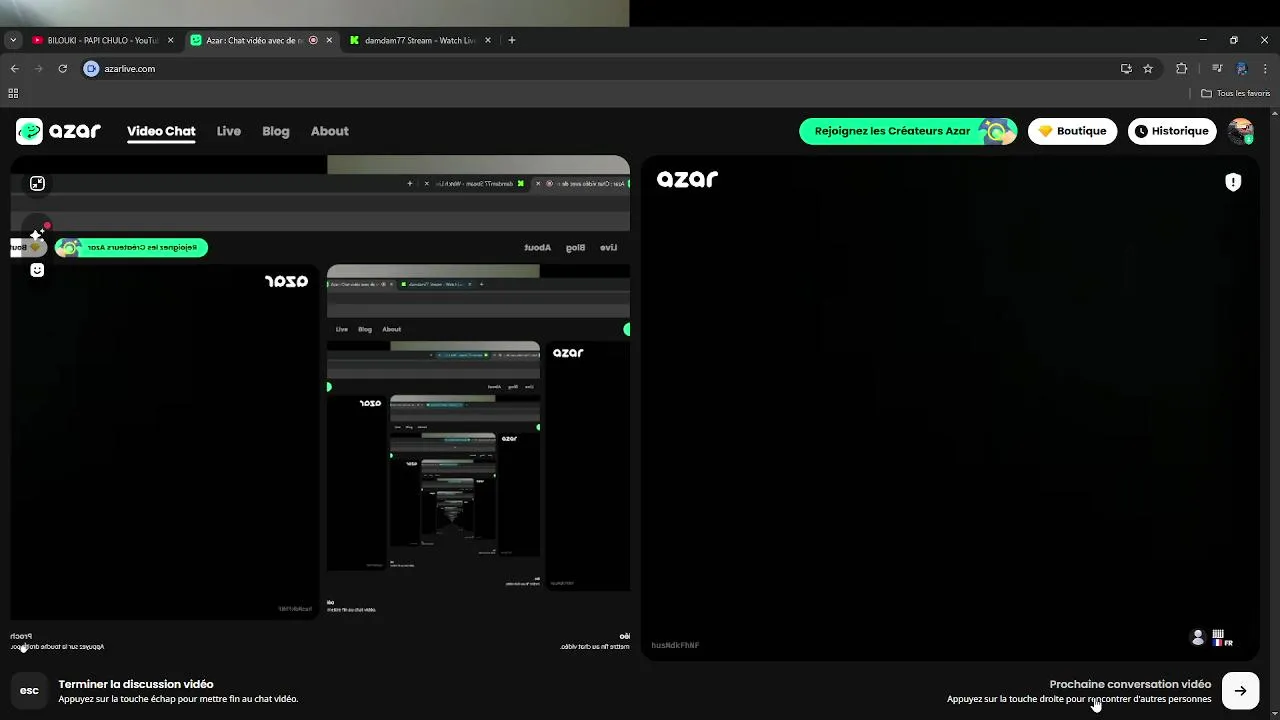Click the partner profile silhouette icon
The width and height of the screenshot is (1280, 720).
click(1198, 637)
